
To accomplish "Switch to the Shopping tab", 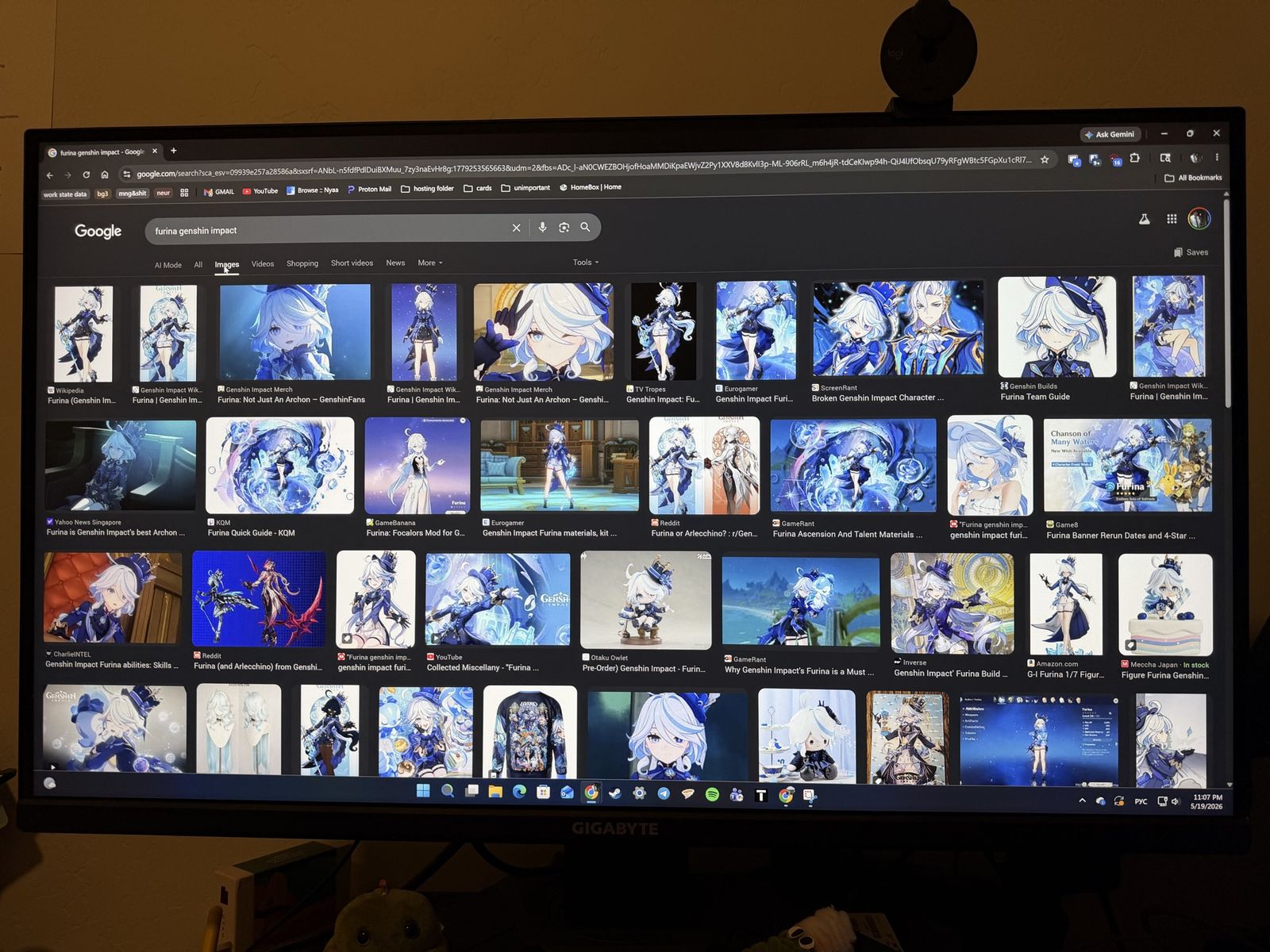I will point(302,263).
